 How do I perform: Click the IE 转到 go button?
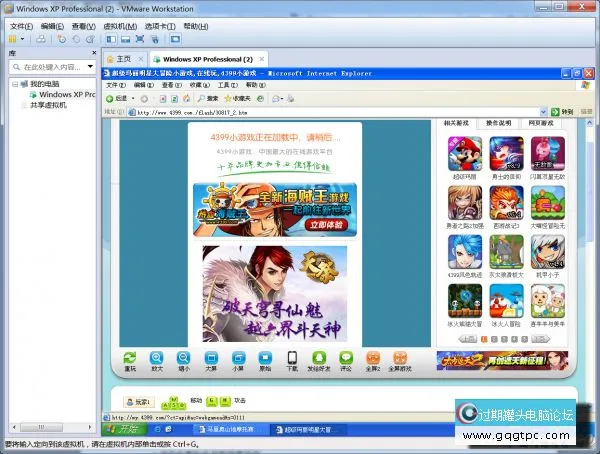(562, 112)
